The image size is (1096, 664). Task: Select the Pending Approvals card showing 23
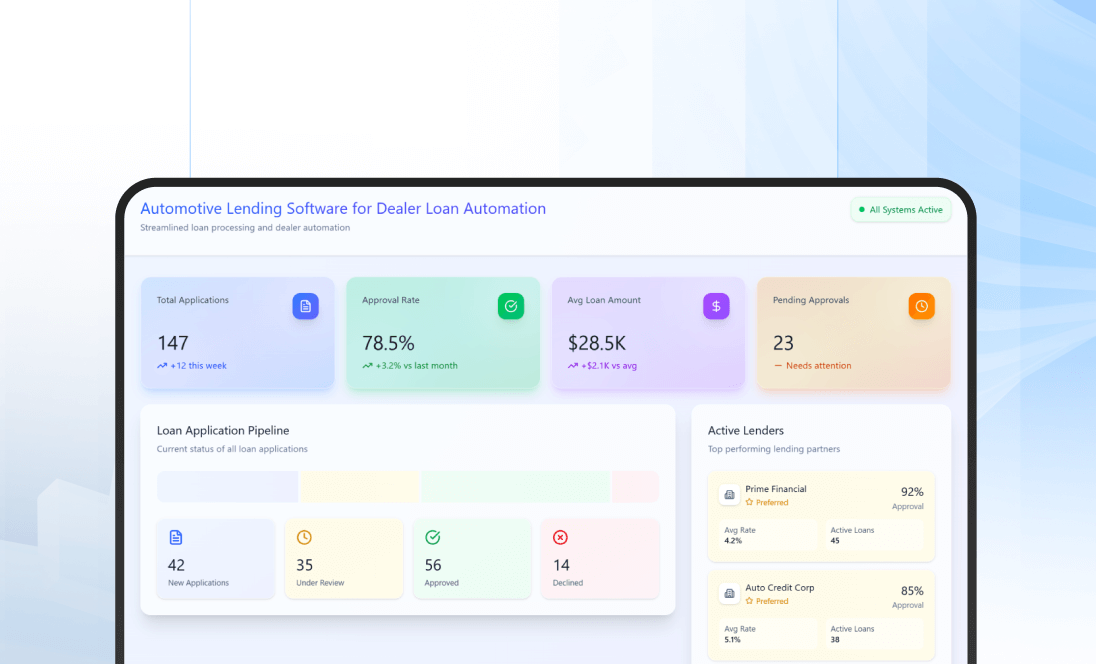(853, 333)
